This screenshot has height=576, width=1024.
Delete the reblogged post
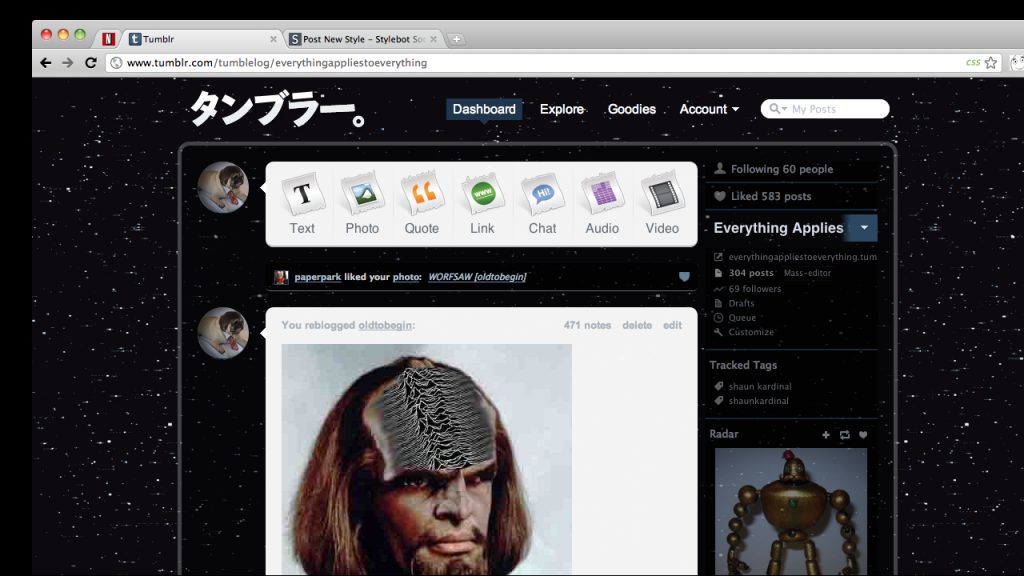coord(637,325)
